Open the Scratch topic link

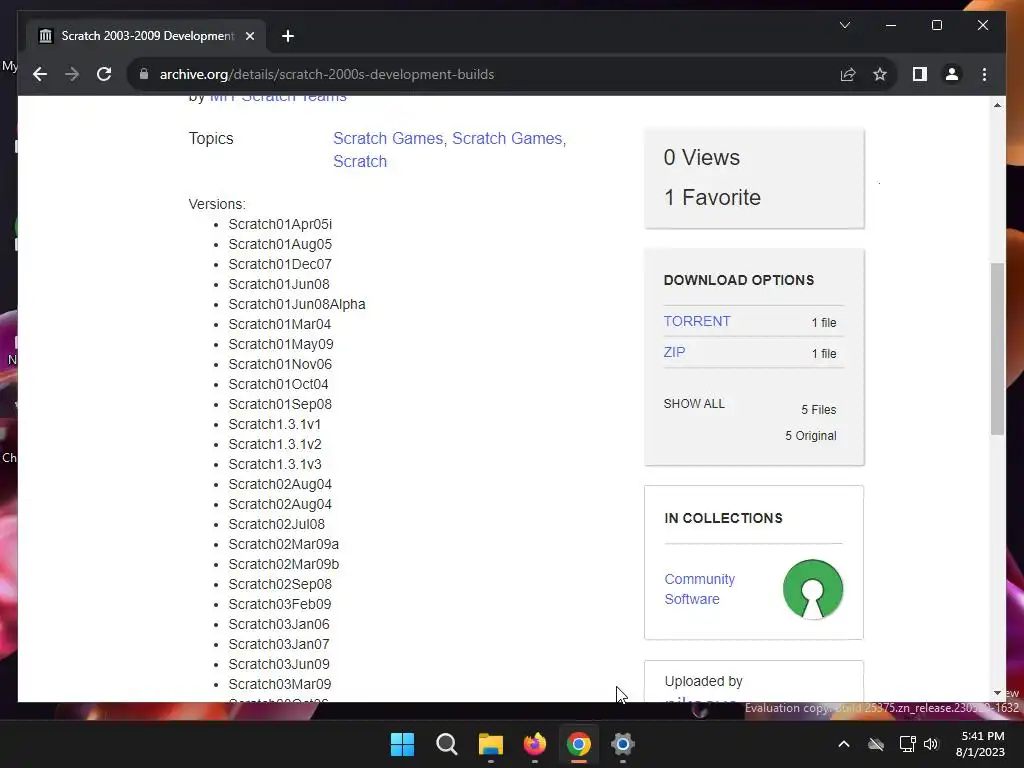pyautogui.click(x=360, y=161)
